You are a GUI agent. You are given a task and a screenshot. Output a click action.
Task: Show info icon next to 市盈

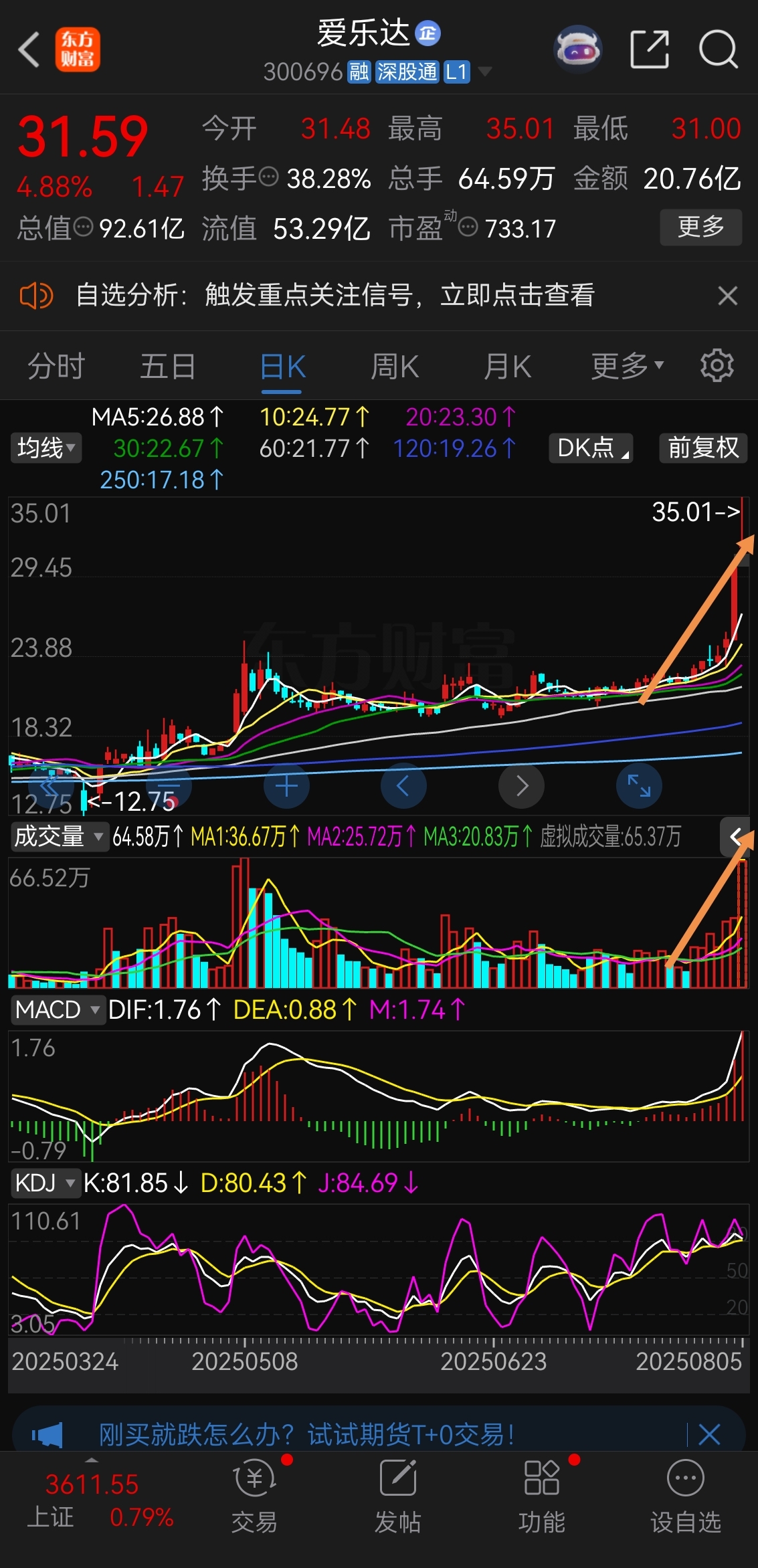[x=468, y=228]
